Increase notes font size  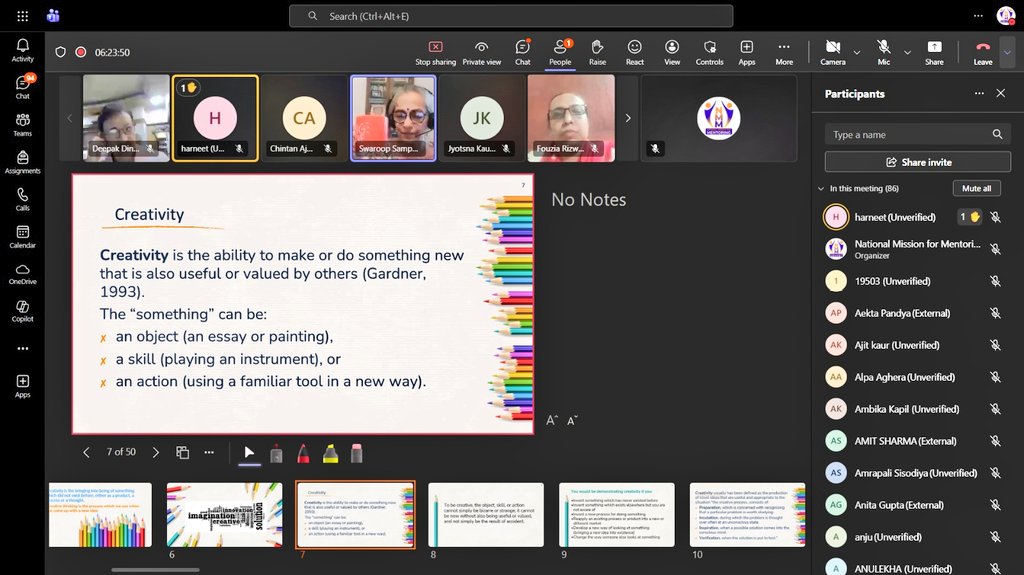(x=552, y=420)
